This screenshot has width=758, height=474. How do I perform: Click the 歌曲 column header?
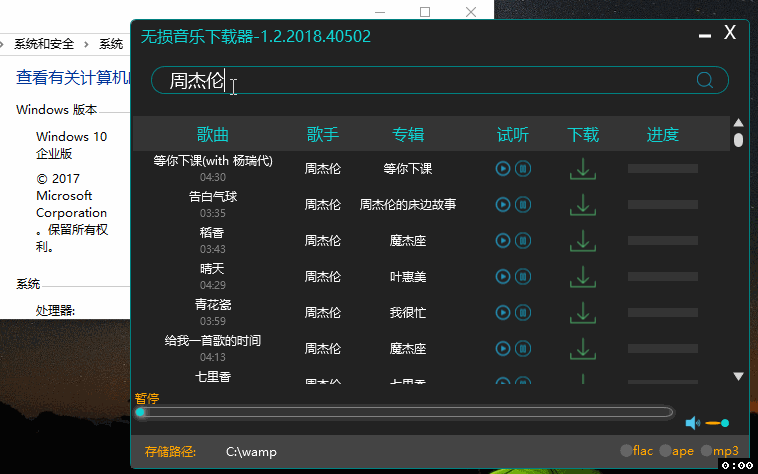click(213, 135)
